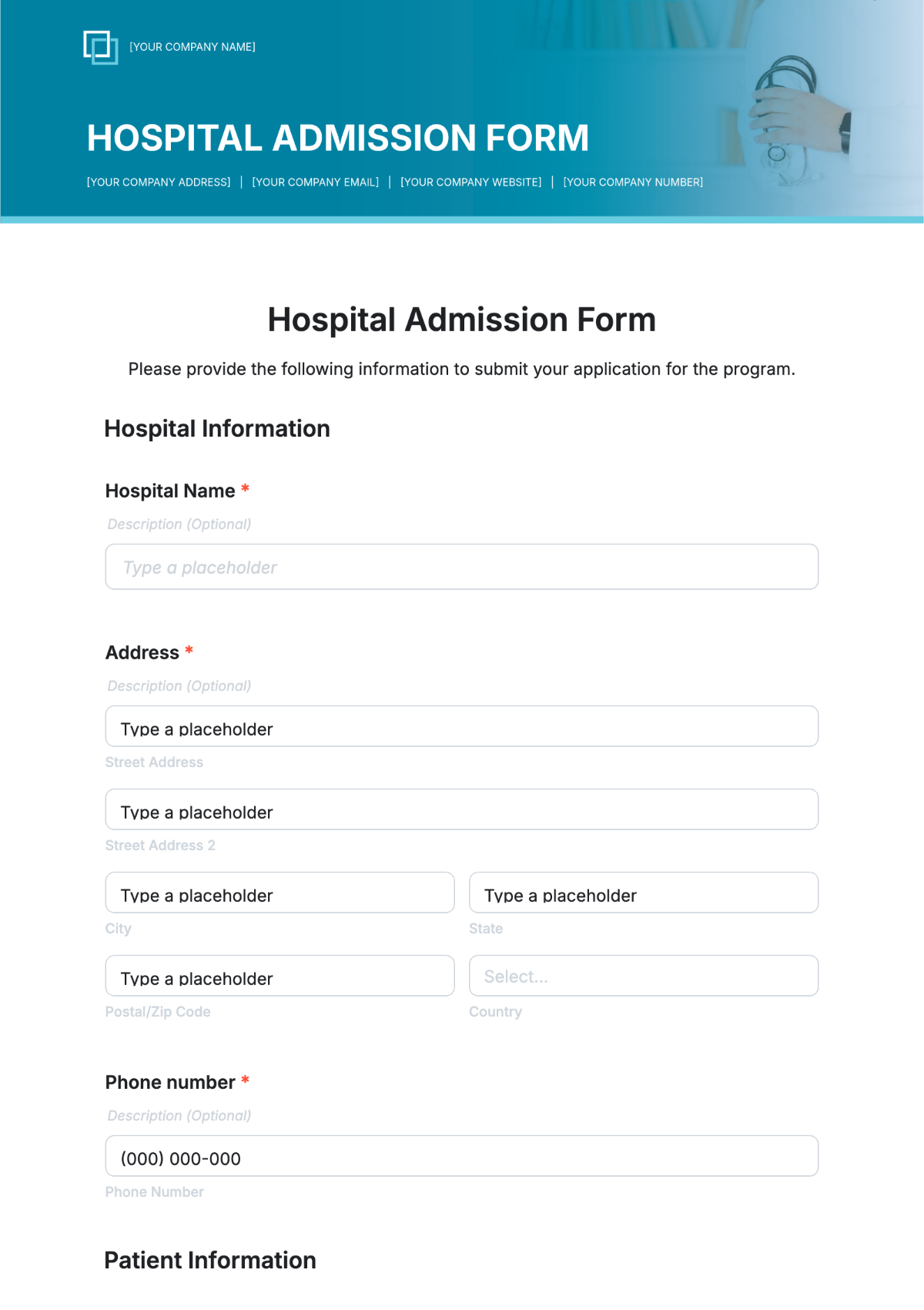Image resolution: width=924 pixels, height=1310 pixels.
Task: Click the [YOUR COMPANY EMAIL] placeholder
Action: click(316, 183)
